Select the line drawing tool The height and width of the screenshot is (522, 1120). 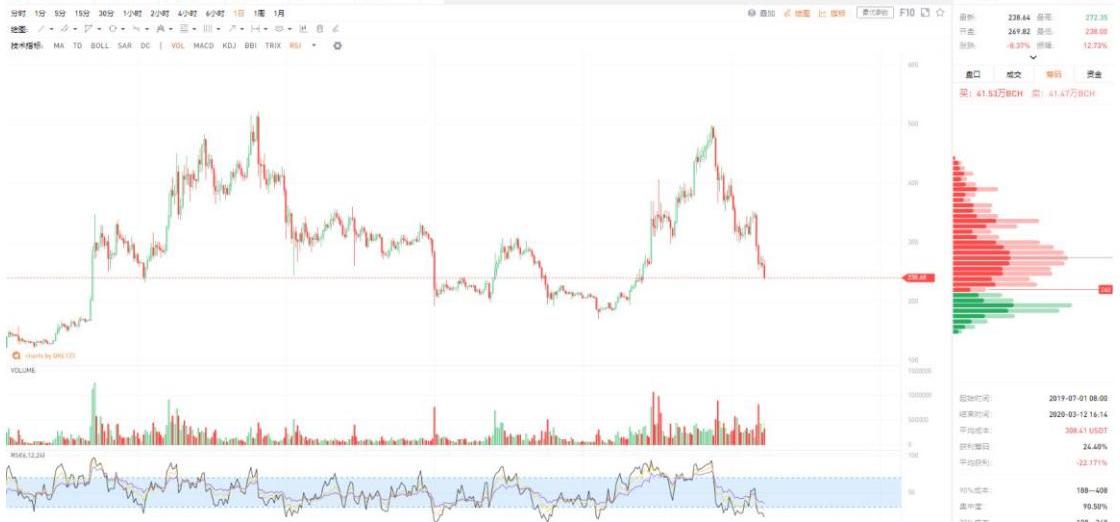pos(42,29)
